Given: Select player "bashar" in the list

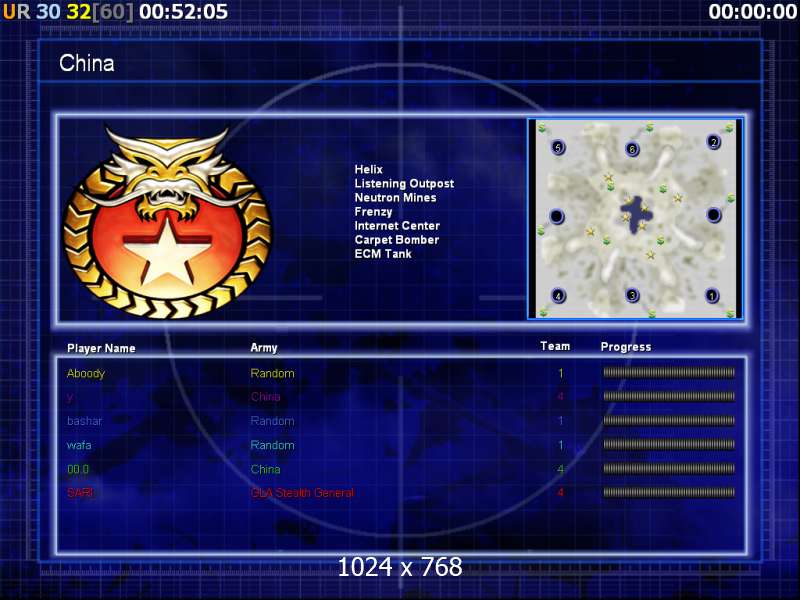Looking at the screenshot, I should pos(84,421).
